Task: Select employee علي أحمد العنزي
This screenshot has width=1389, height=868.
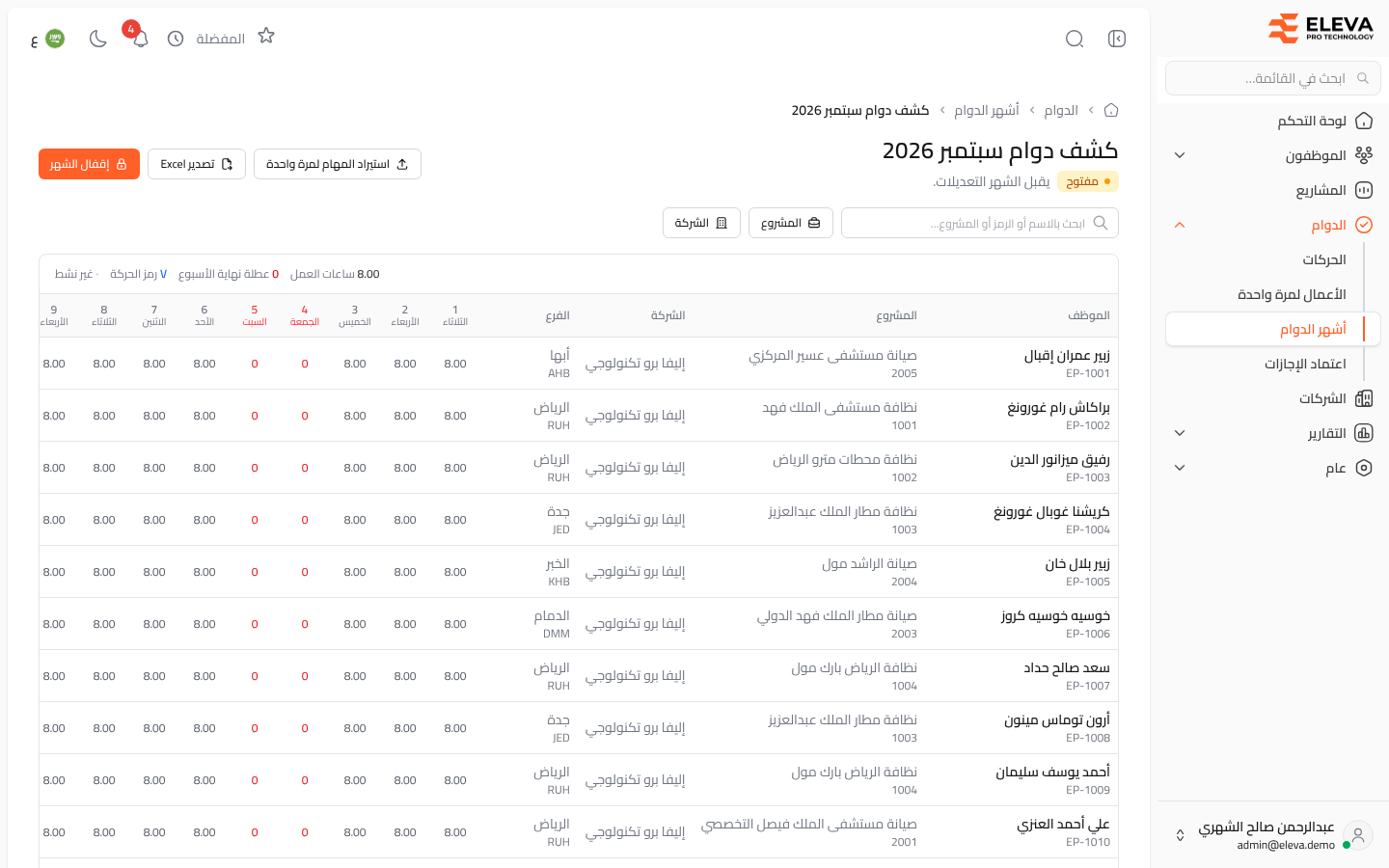Action: point(1063,824)
